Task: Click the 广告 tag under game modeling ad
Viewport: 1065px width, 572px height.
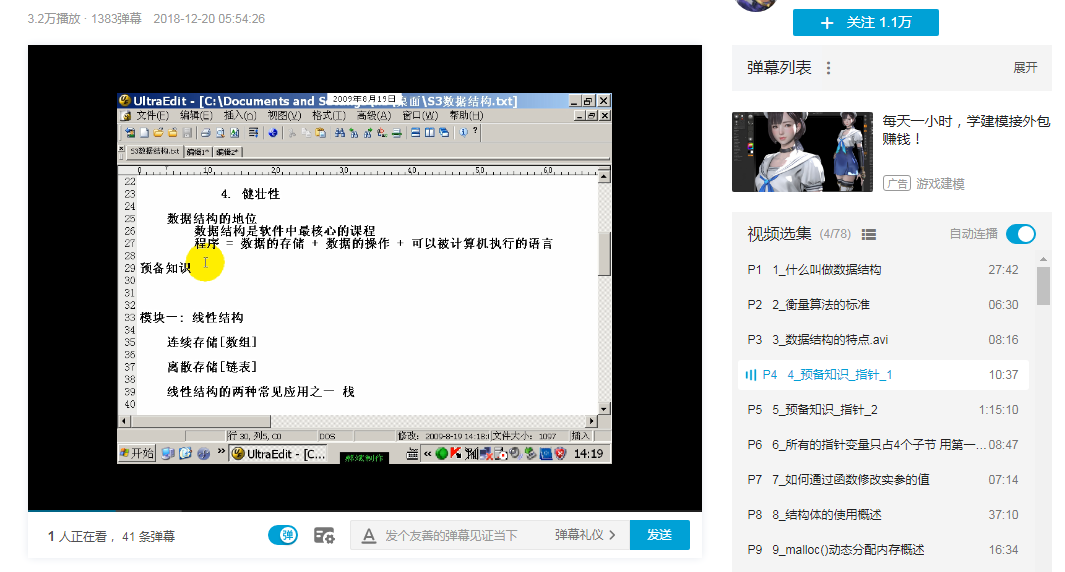Action: tap(897, 183)
